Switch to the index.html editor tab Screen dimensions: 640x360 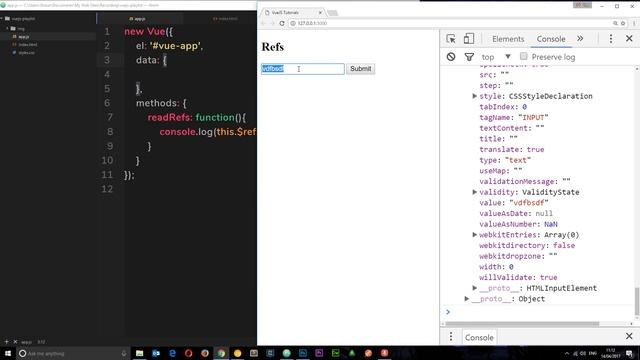click(x=225, y=19)
